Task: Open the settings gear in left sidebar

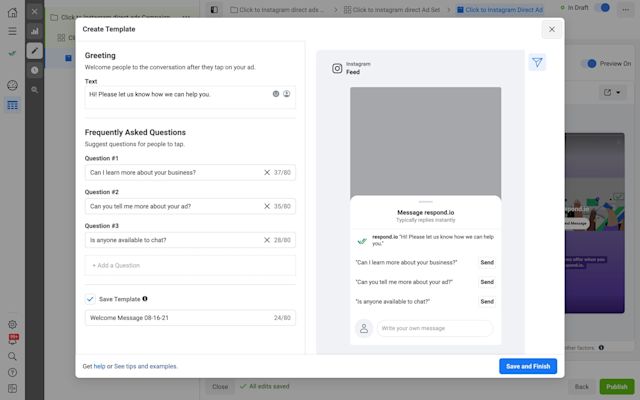Action: pyautogui.click(x=12, y=324)
